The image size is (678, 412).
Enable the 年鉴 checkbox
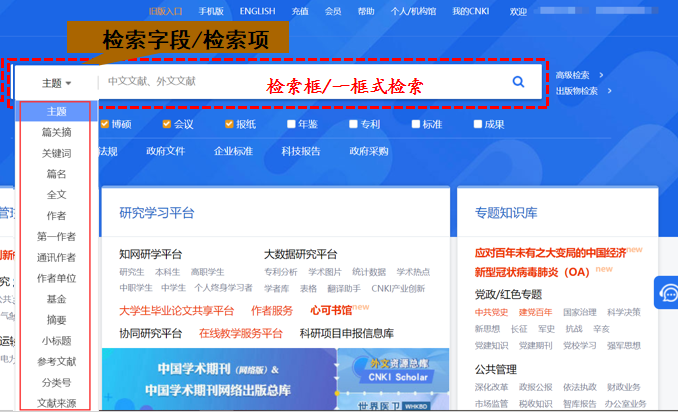pyautogui.click(x=291, y=124)
